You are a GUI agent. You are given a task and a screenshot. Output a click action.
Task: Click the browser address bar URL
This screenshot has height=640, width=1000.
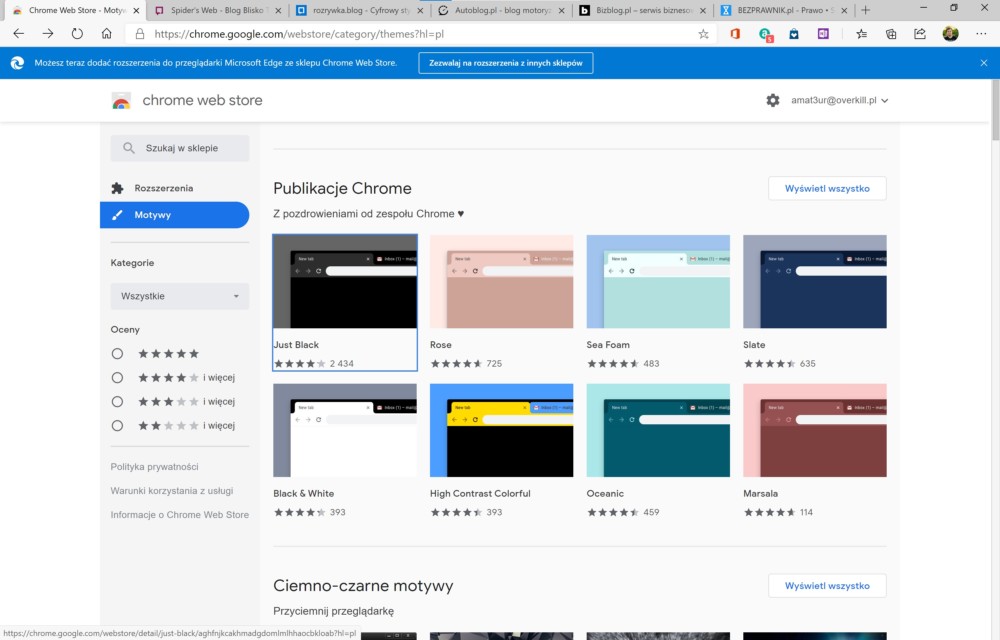pos(299,34)
